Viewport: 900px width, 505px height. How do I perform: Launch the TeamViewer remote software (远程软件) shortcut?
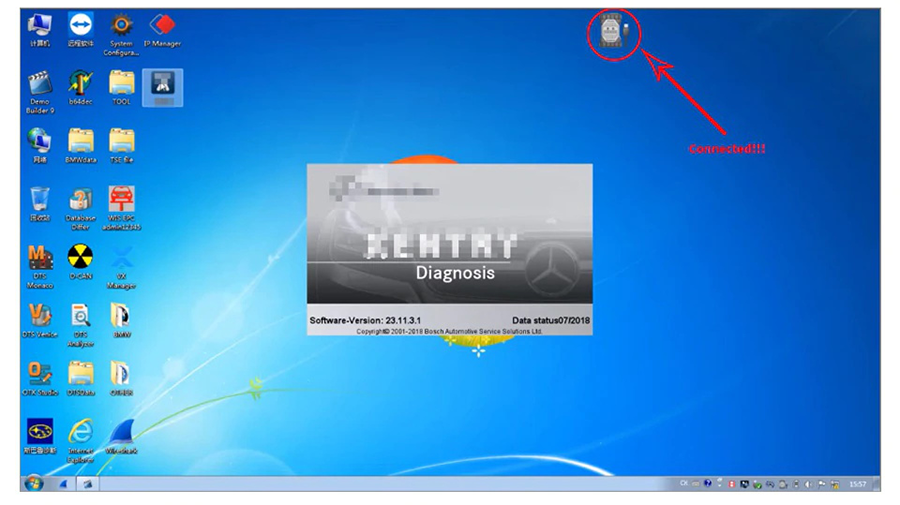pyautogui.click(x=80, y=30)
